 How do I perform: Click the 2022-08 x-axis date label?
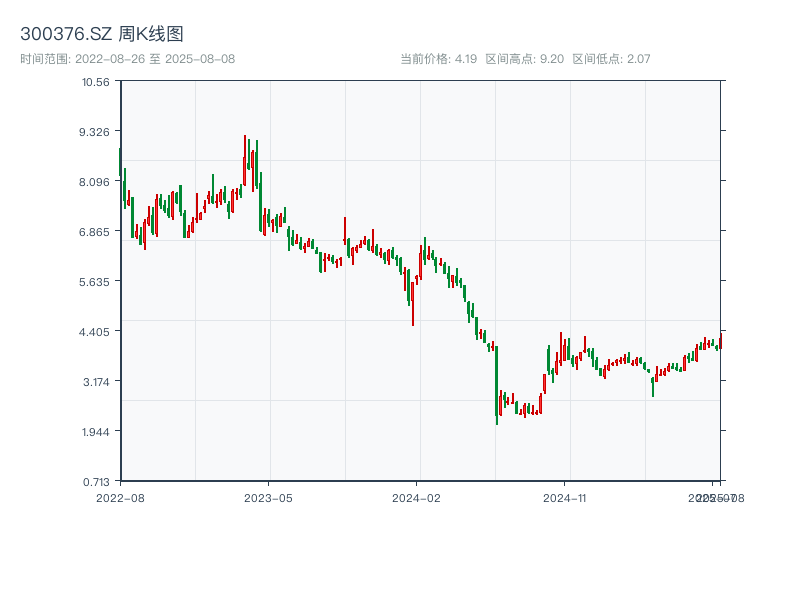tap(120, 497)
